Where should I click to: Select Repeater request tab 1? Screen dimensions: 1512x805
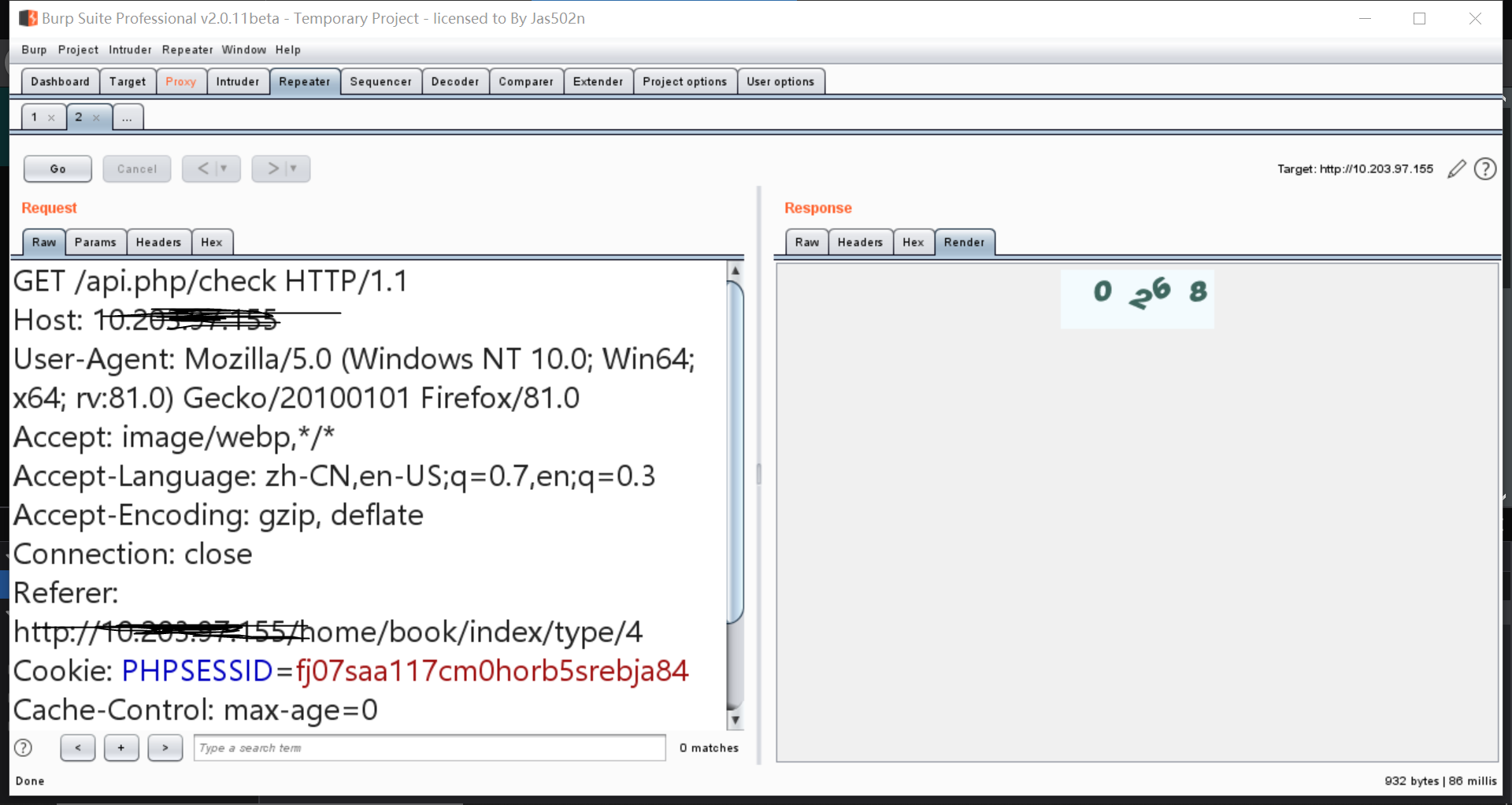click(35, 117)
